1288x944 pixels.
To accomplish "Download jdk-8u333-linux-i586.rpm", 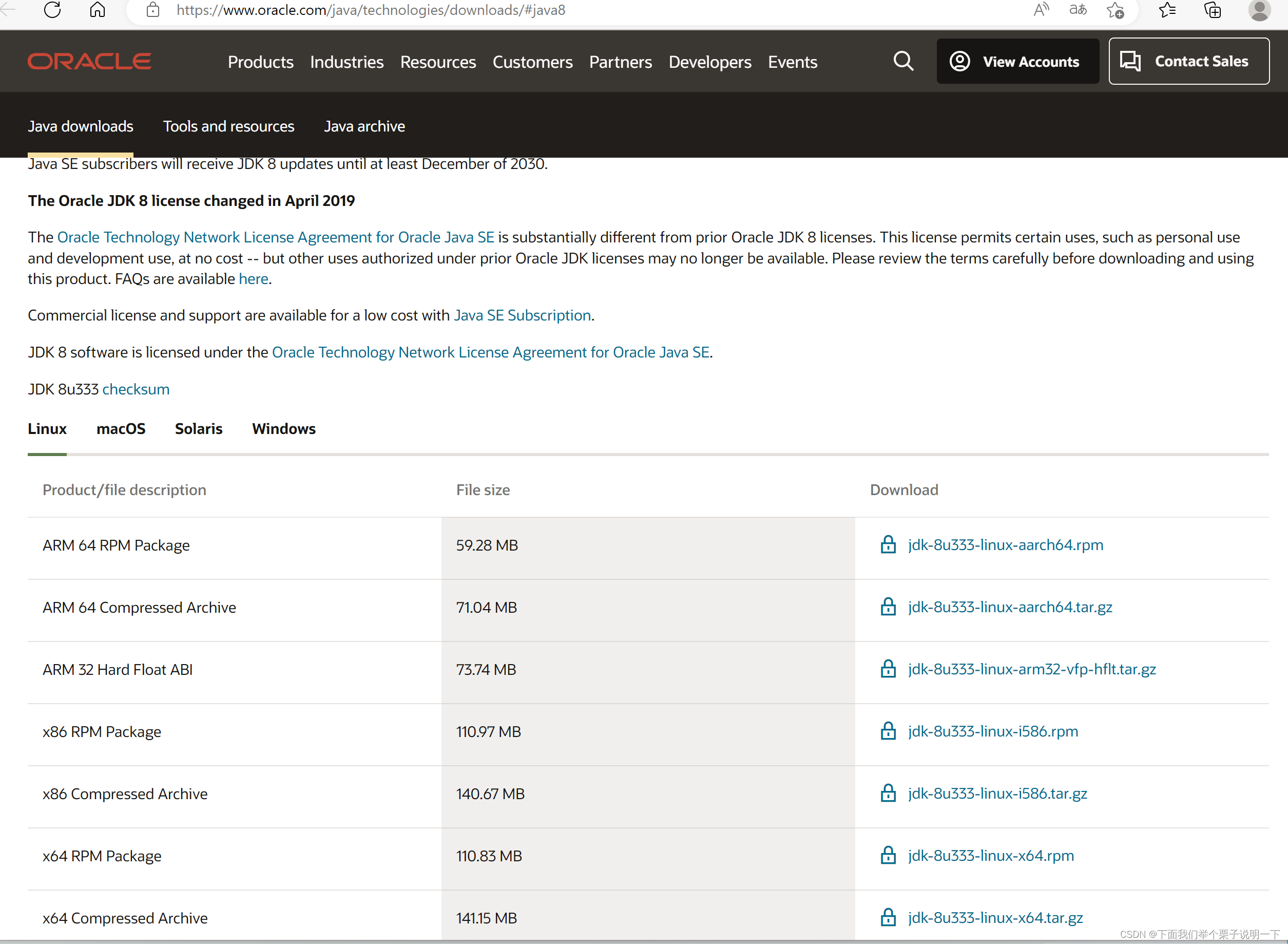I will 993,731.
